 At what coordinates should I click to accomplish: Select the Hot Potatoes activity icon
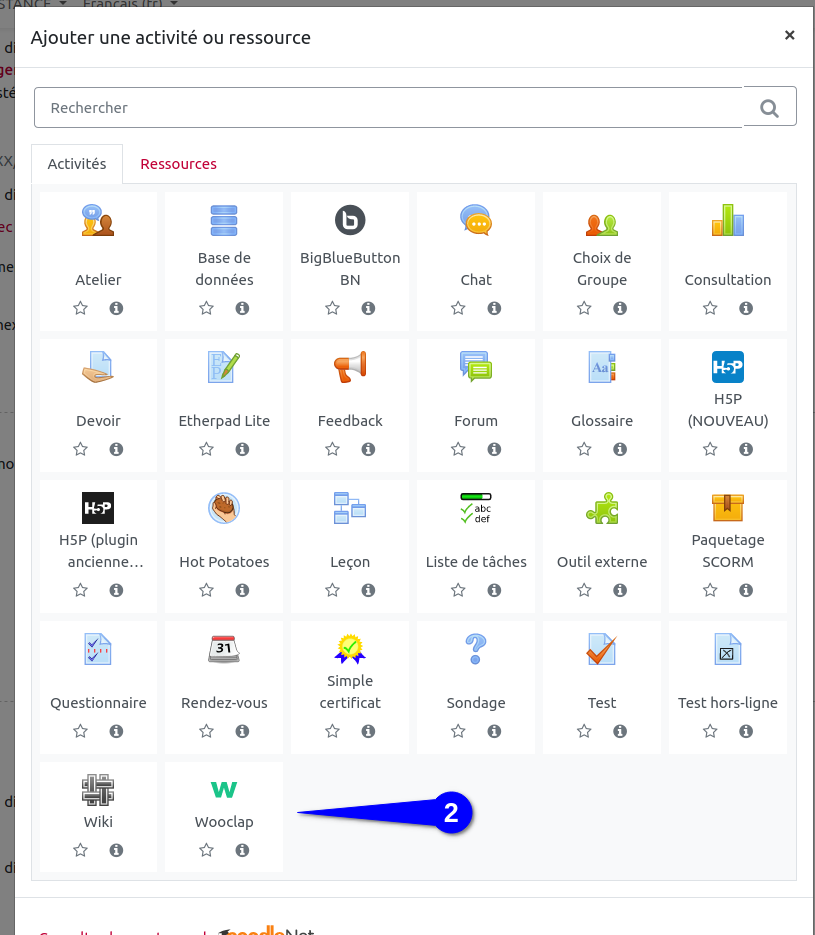tap(224, 508)
